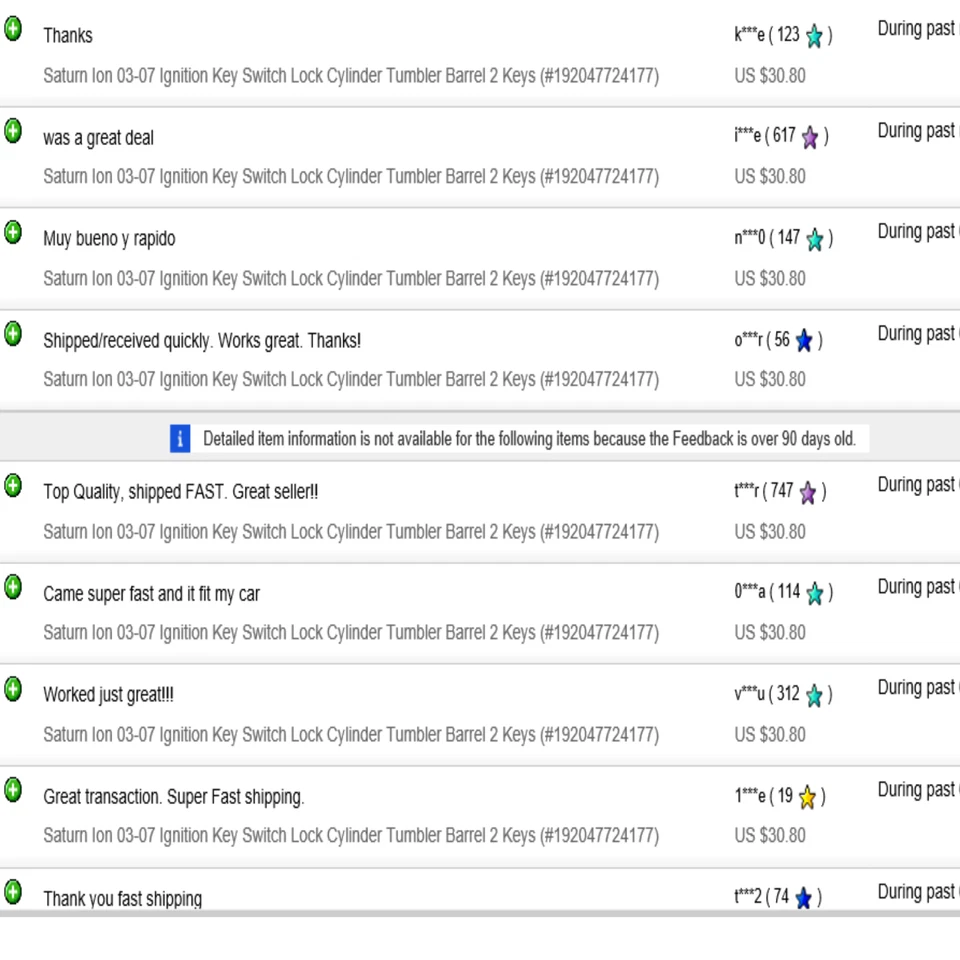Viewport: 960px width, 960px height.
Task: Click green plus icon beside "Worked just great!!!"
Action: (x=13, y=689)
